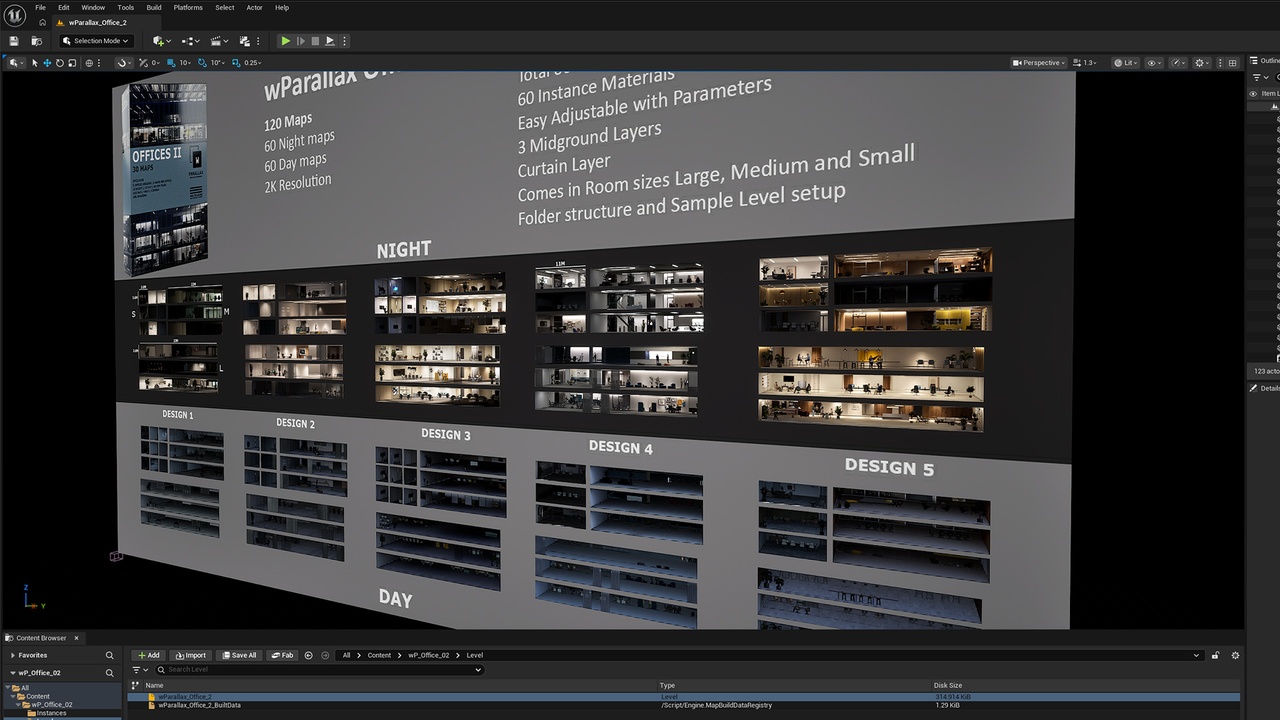Open the File menu
The image size is (1280, 720).
[40, 7]
